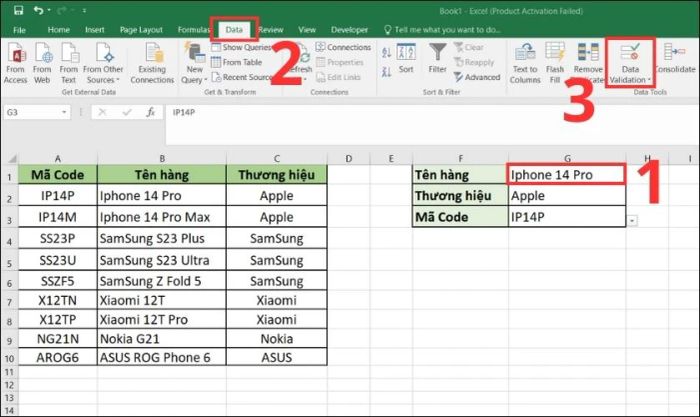Click Properties button in Connections group
The width and height of the screenshot is (700, 417).
[x=340, y=62]
